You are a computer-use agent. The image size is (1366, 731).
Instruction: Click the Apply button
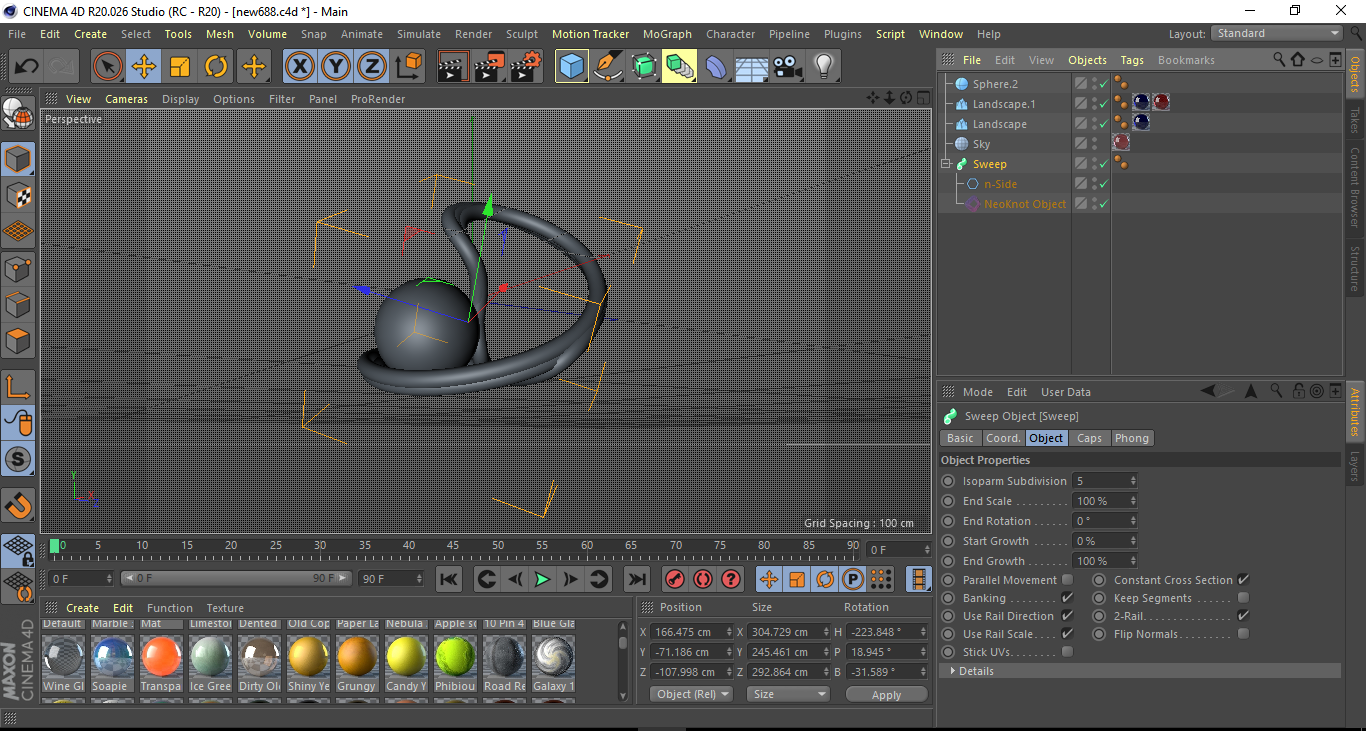click(x=886, y=695)
